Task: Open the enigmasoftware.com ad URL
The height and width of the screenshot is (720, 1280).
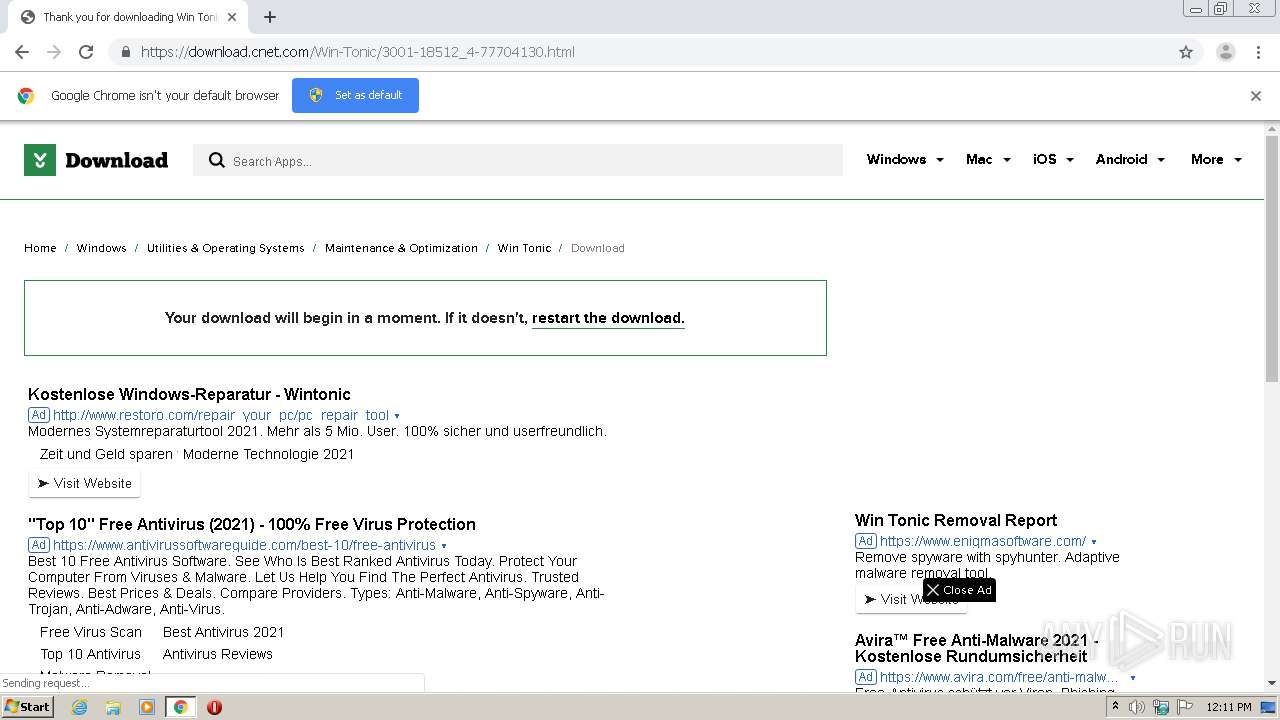Action: tap(983, 541)
